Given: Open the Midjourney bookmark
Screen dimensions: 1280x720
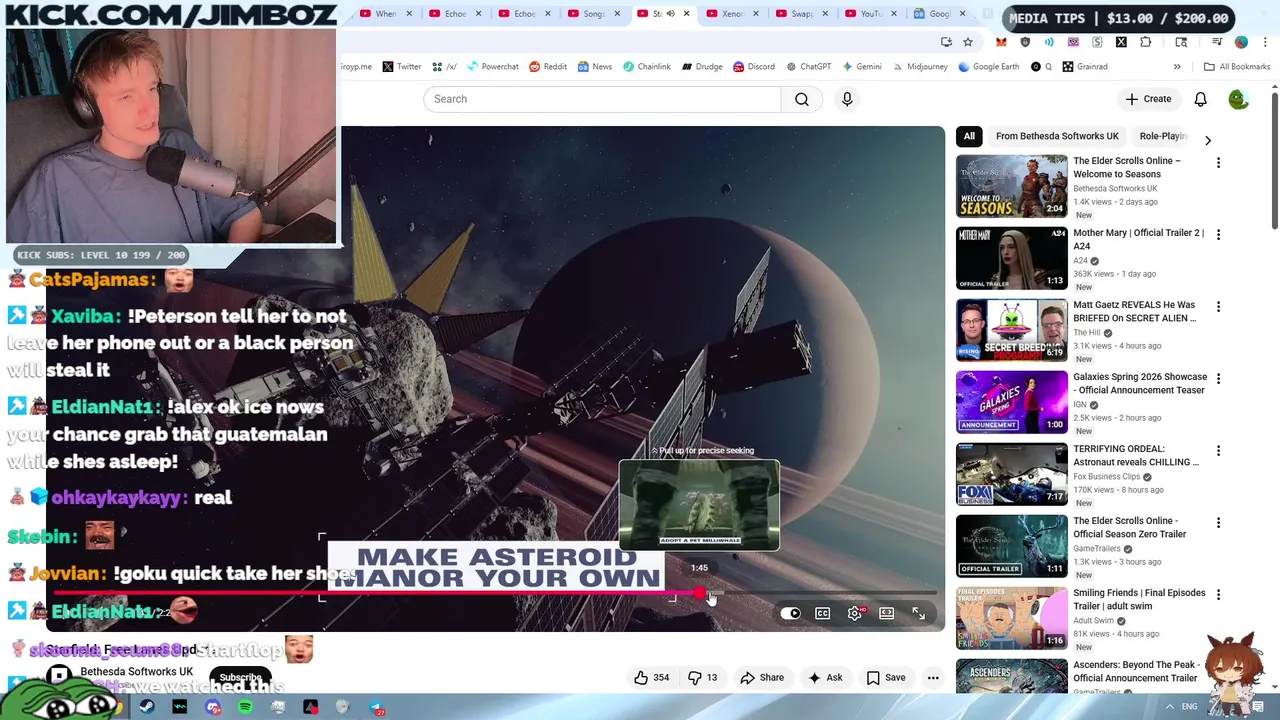Looking at the screenshot, I should 919,67.
